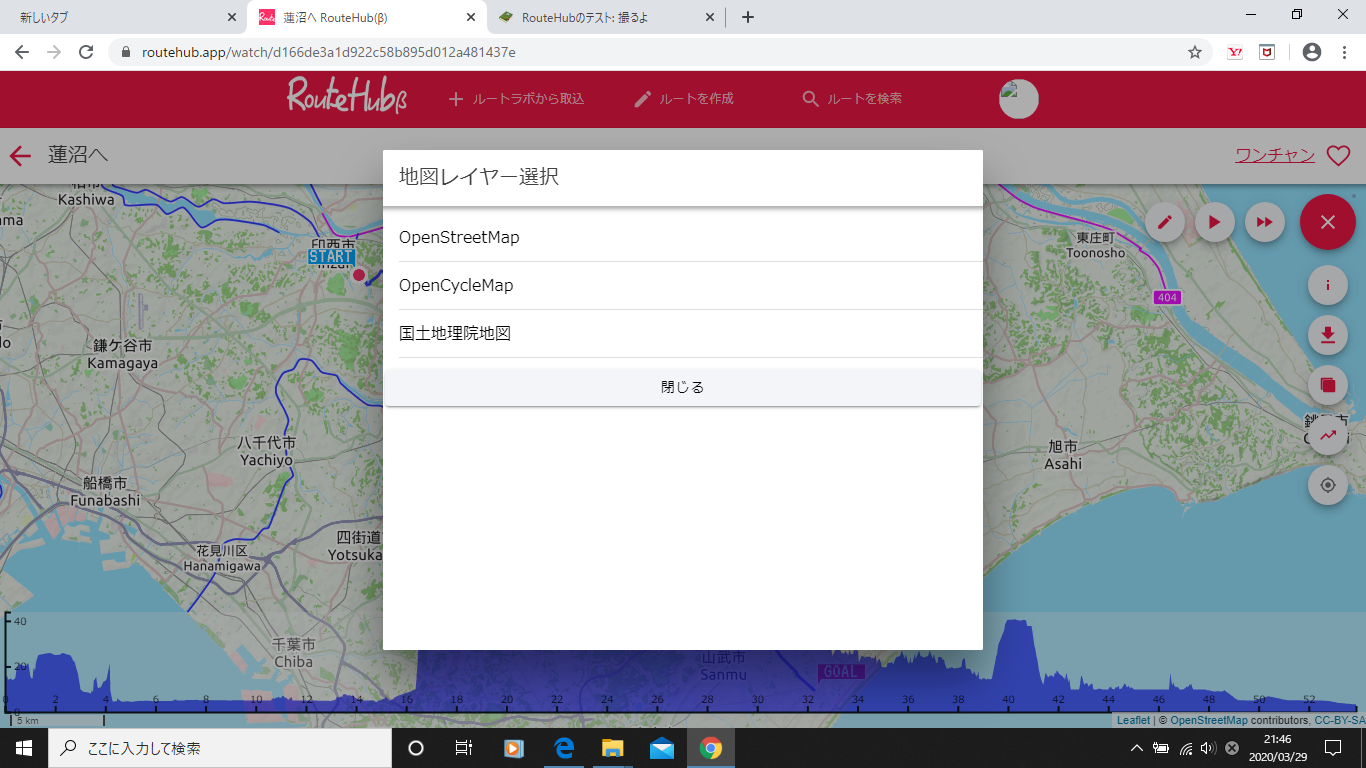Click the 蓮沼へ route title text
This screenshot has width=1366, height=768.
click(x=78, y=155)
